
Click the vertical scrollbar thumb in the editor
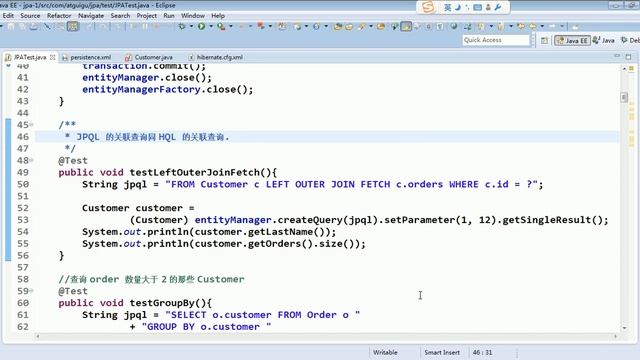point(624,97)
